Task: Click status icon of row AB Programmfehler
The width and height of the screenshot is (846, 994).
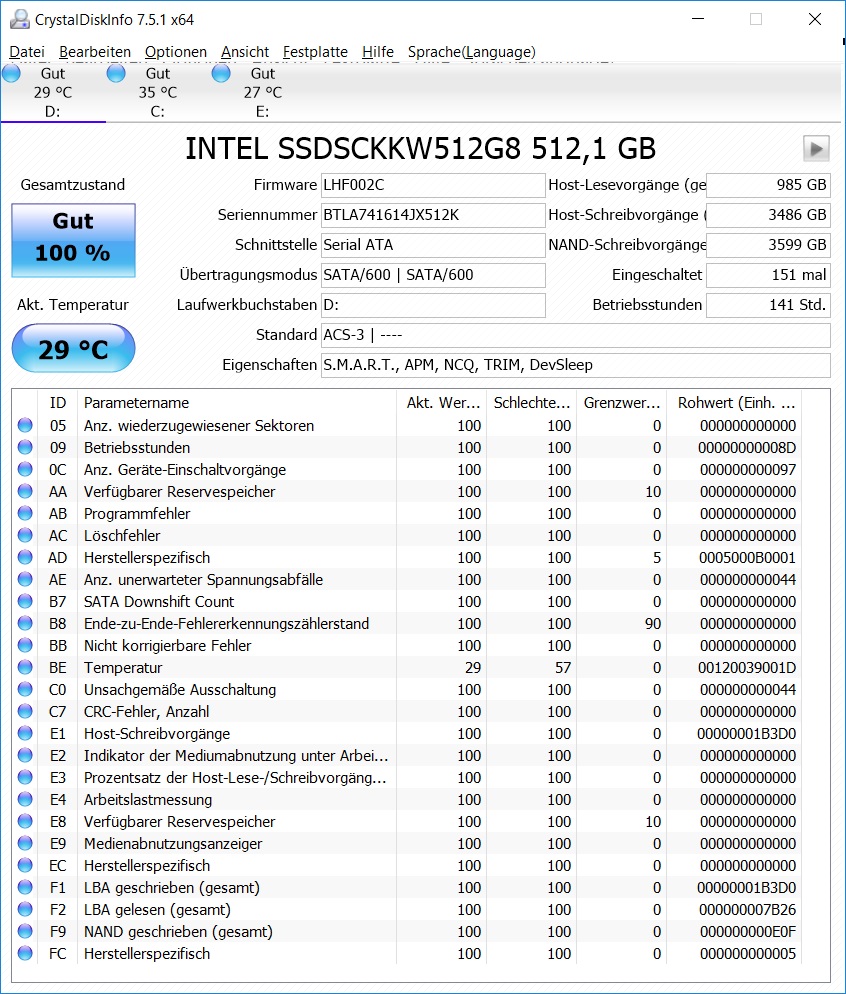Action: (25, 513)
